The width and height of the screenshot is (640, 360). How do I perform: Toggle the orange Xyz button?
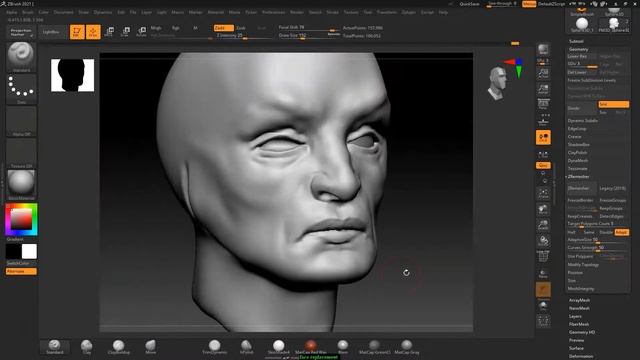(x=543, y=165)
